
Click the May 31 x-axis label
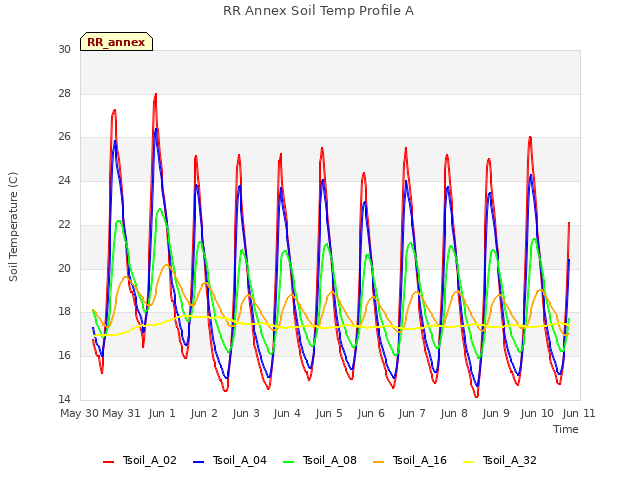[121, 413]
